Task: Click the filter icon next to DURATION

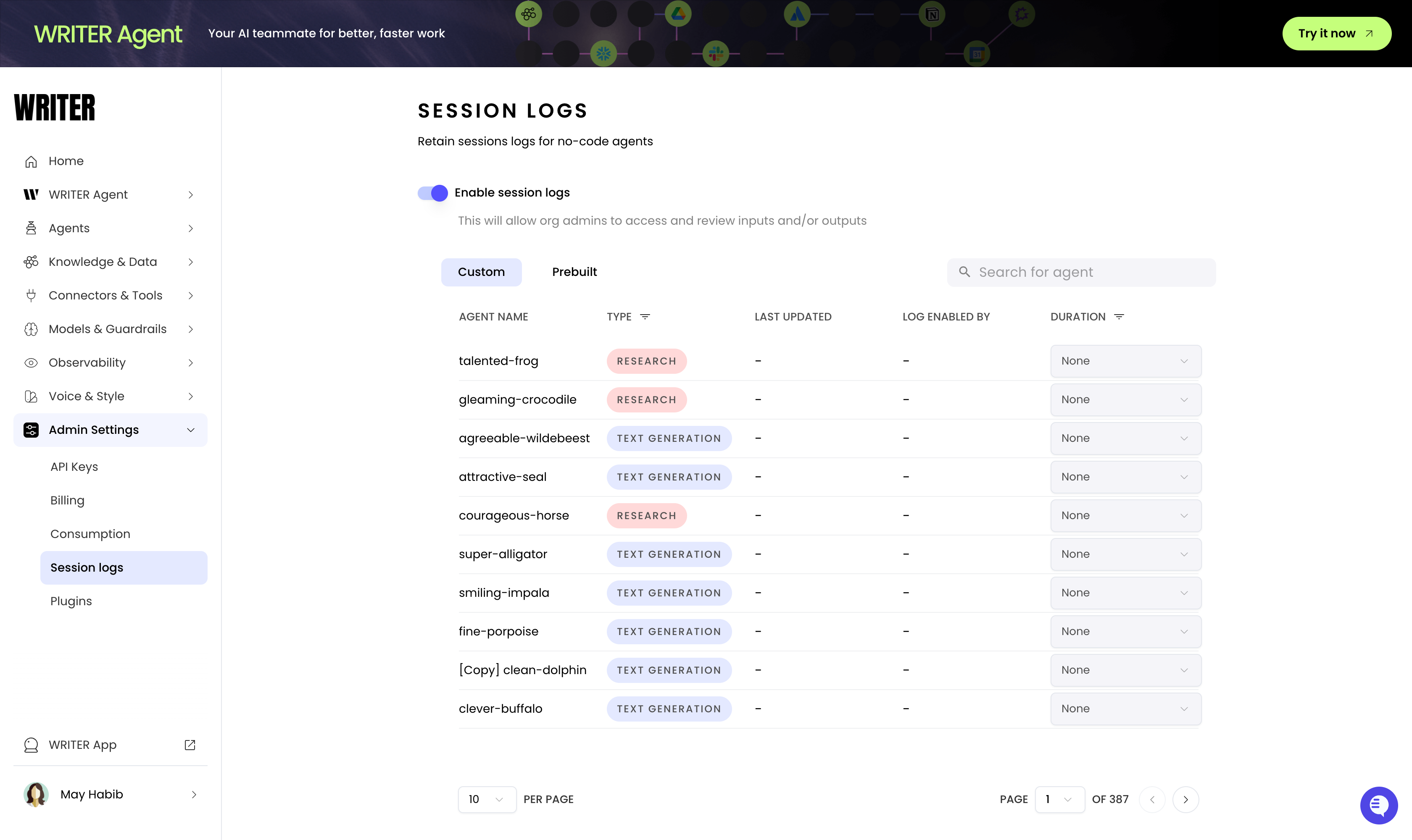Action: 1119,316
